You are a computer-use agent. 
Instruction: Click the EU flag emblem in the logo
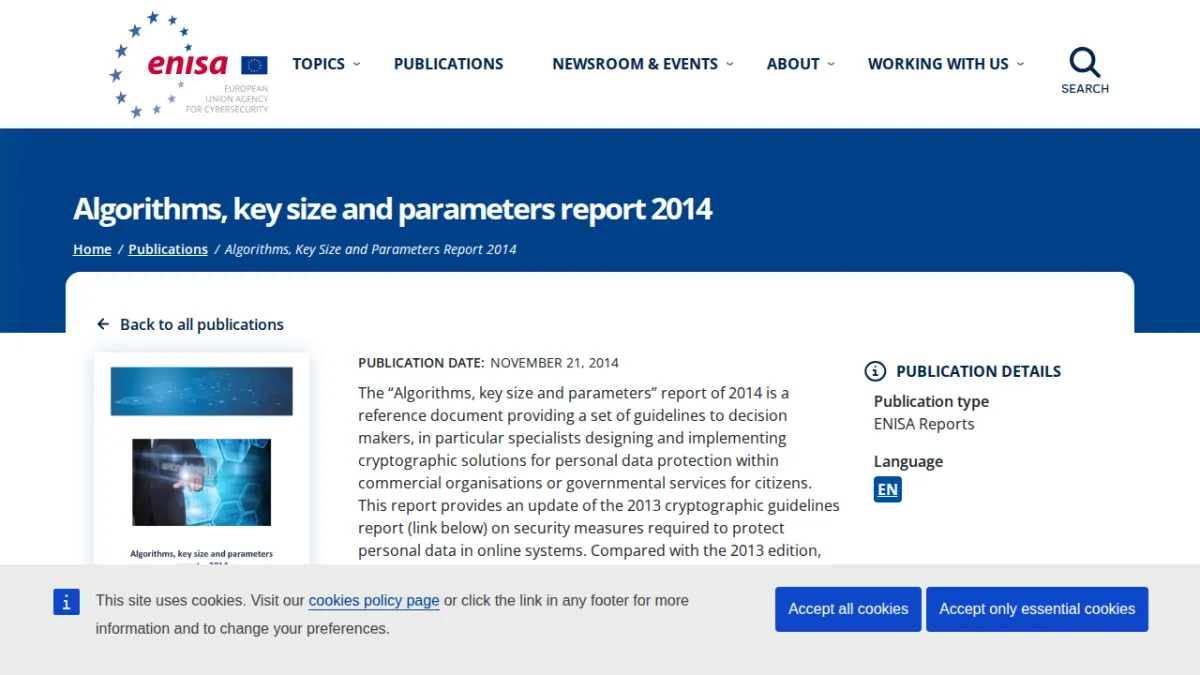click(x=254, y=65)
